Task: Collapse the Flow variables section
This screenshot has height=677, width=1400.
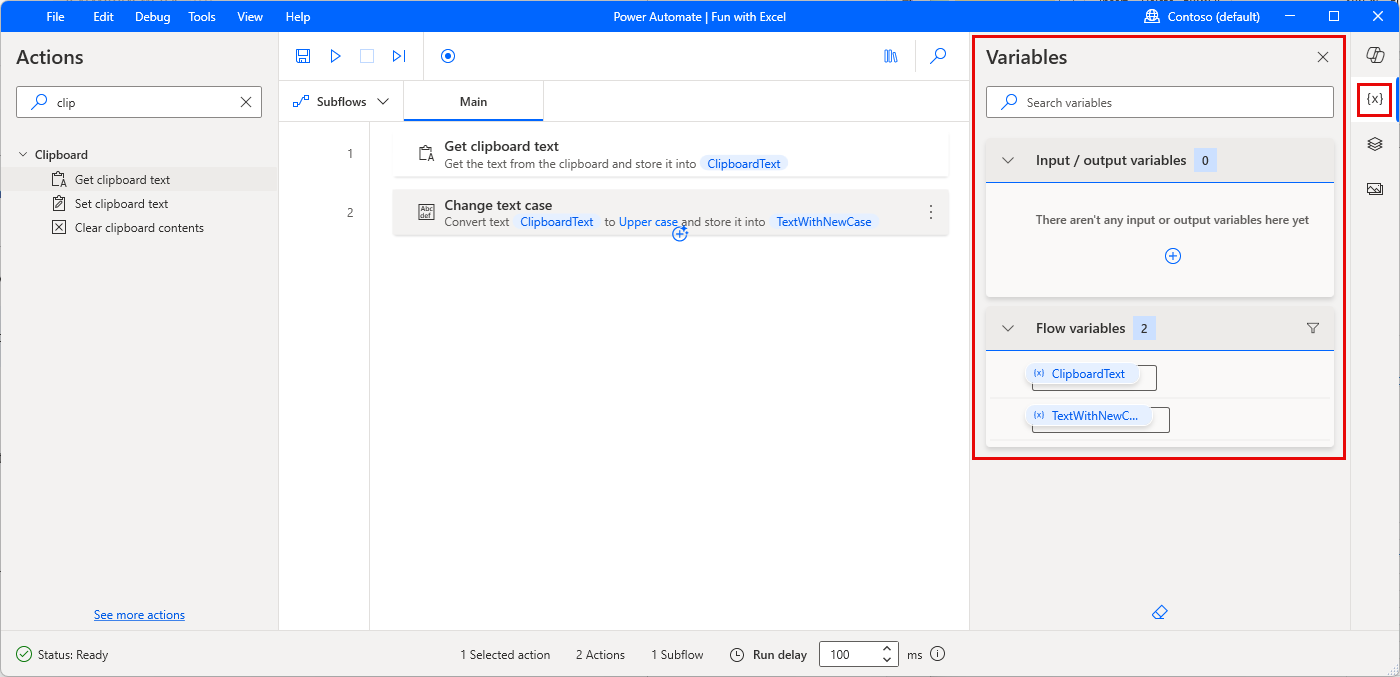Action: (x=1007, y=327)
